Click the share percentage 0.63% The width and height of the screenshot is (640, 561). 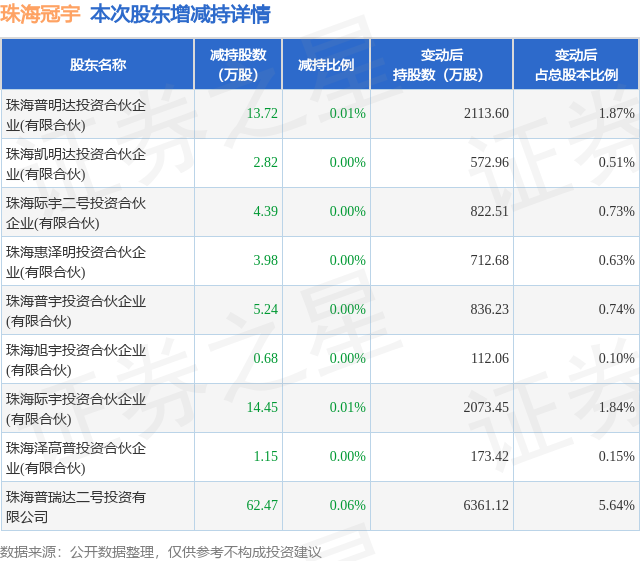point(616,260)
